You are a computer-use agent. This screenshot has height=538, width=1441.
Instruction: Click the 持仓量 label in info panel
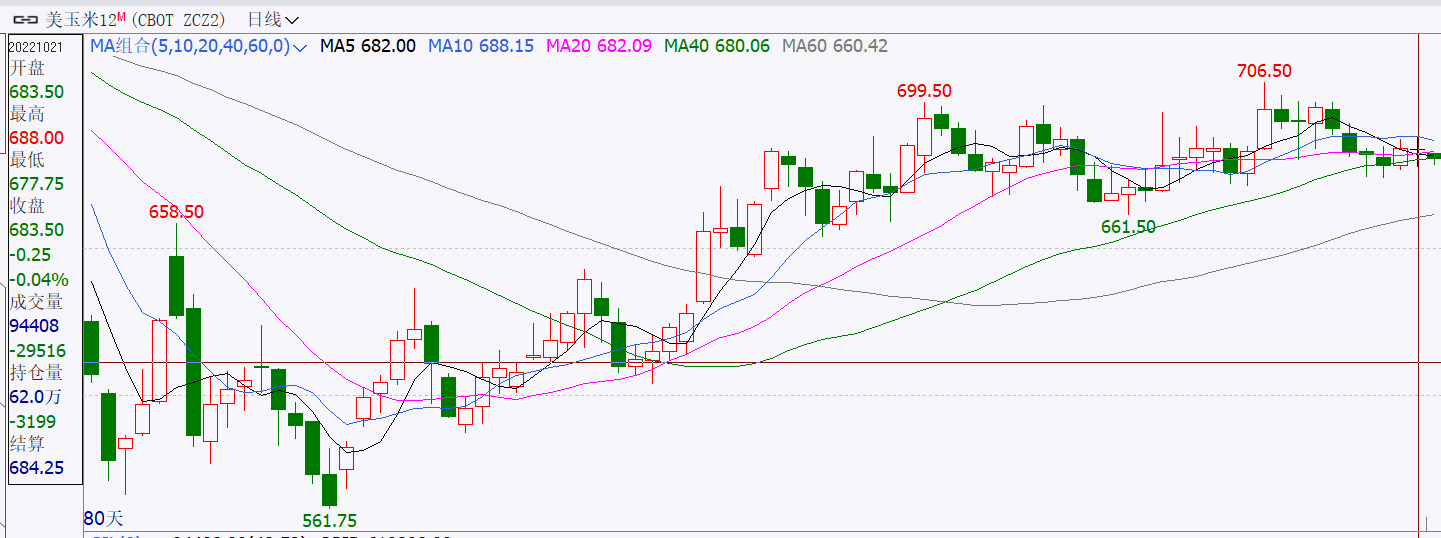click(x=36, y=373)
